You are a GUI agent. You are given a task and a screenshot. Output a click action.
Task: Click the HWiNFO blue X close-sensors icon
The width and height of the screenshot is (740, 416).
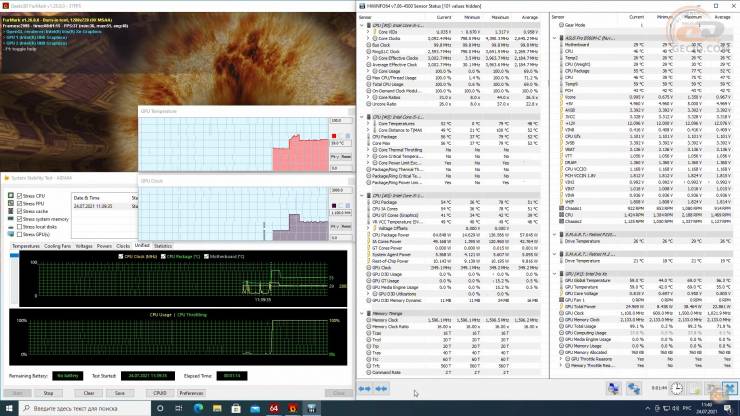[x=730, y=389]
